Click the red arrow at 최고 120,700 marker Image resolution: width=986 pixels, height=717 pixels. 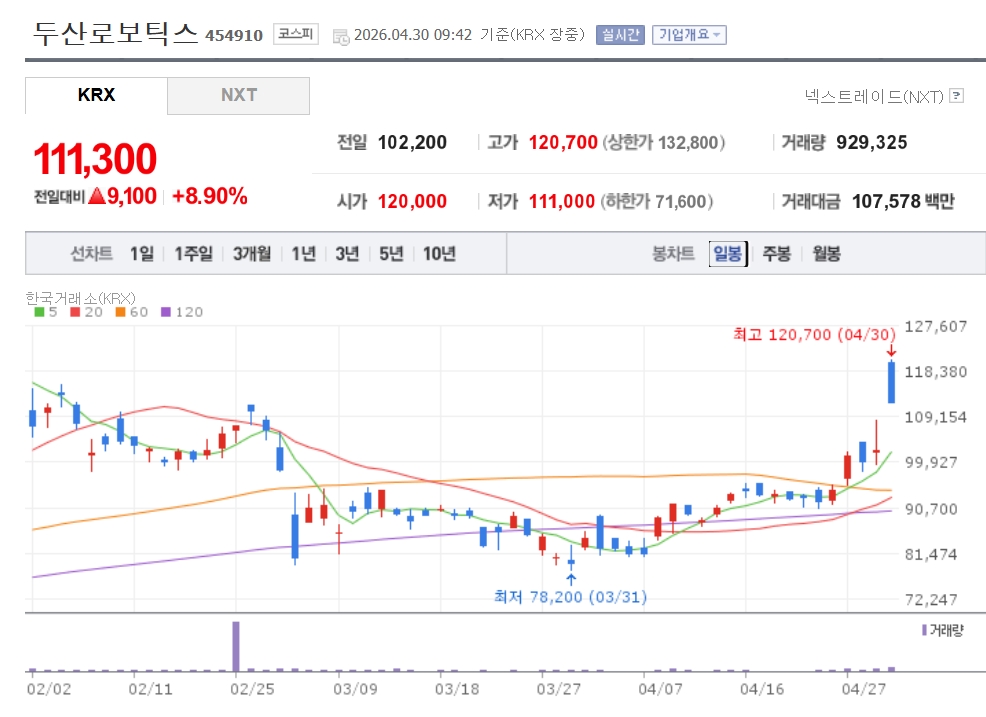[891, 350]
